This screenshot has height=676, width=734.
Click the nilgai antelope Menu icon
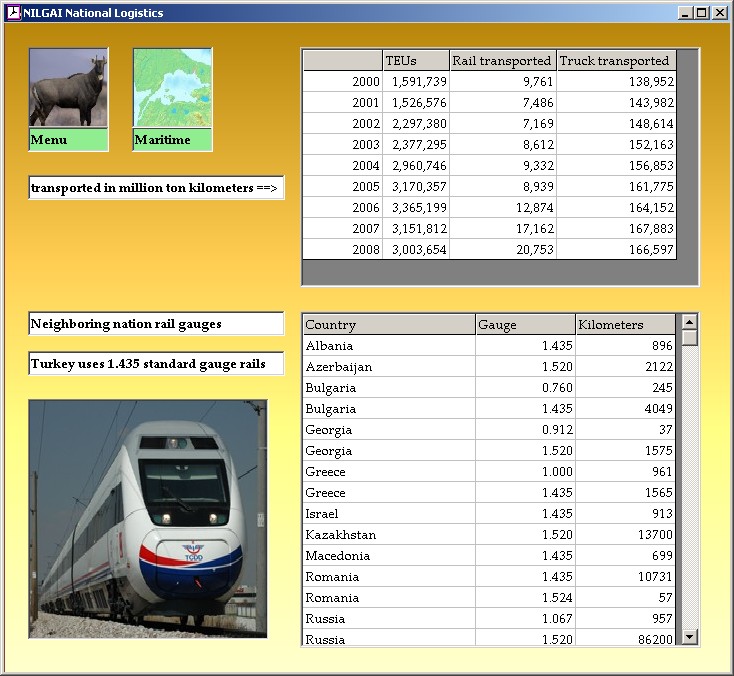coord(68,88)
